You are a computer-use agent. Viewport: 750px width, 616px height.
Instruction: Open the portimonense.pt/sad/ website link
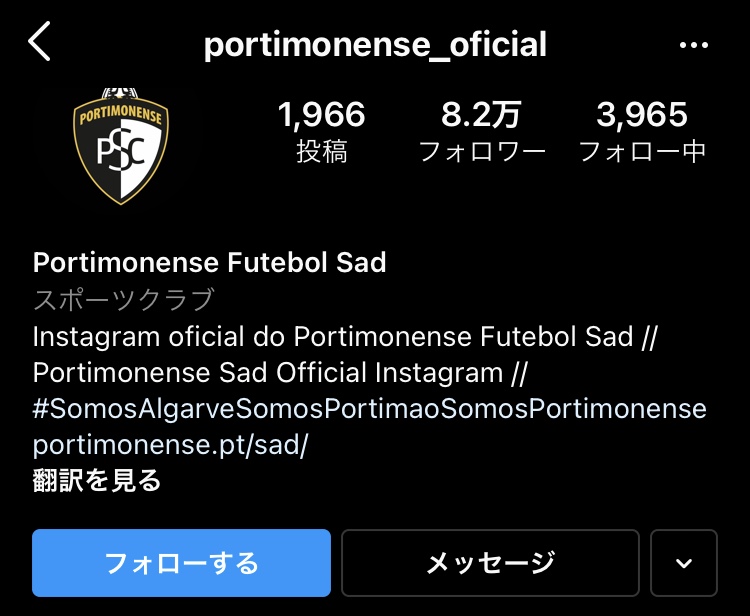click(x=170, y=445)
